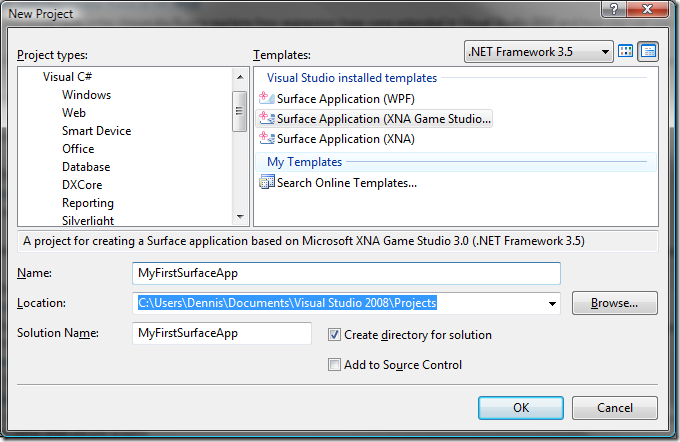680x442 pixels.
Task: Select the Database project type
Action: (x=86, y=167)
